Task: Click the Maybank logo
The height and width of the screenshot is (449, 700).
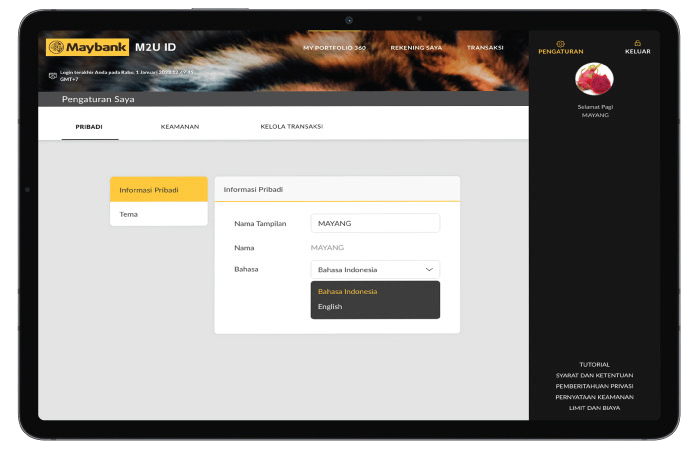Action: 87,48
